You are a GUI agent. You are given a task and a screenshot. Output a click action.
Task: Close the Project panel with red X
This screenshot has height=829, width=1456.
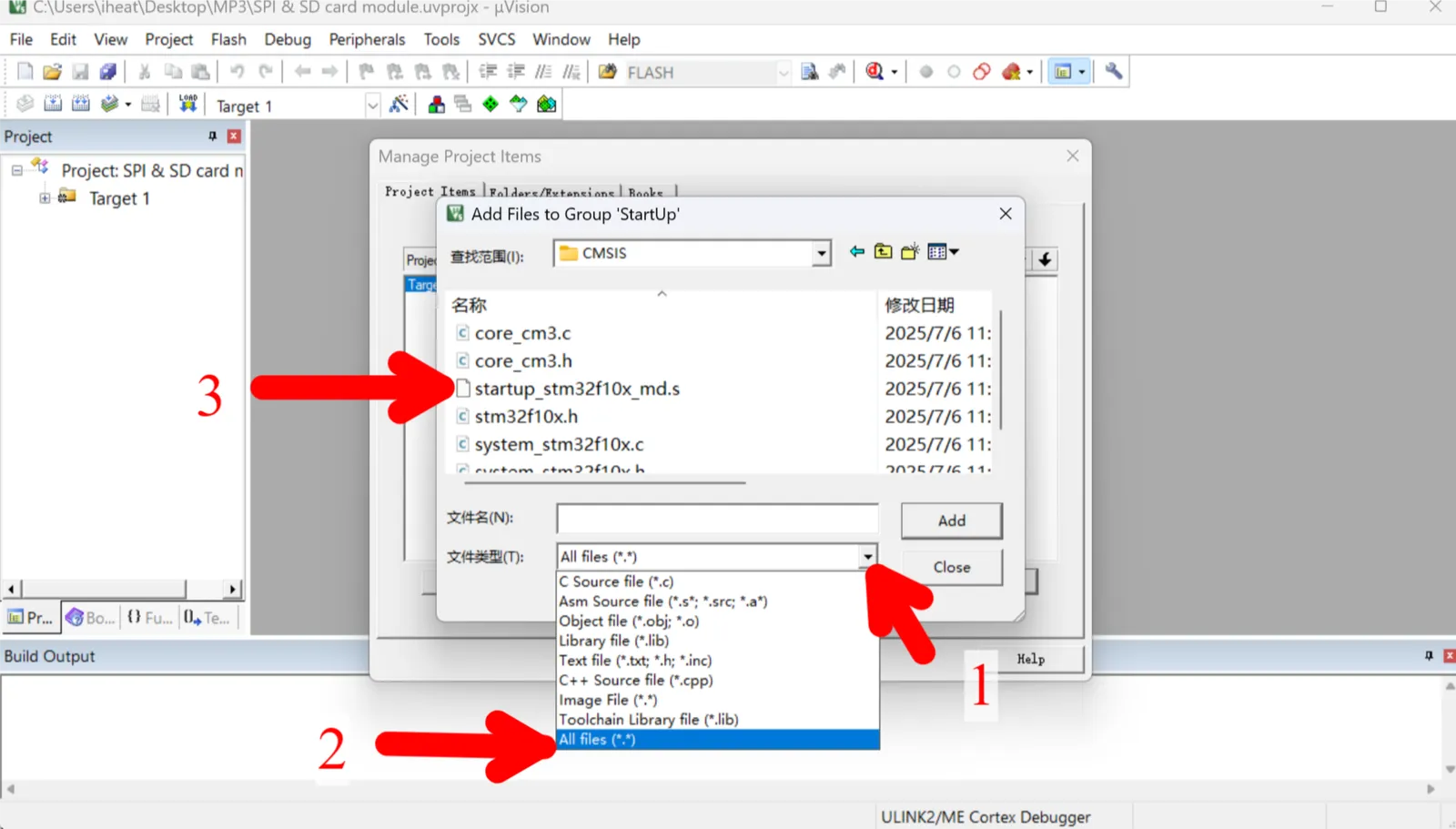point(234,136)
